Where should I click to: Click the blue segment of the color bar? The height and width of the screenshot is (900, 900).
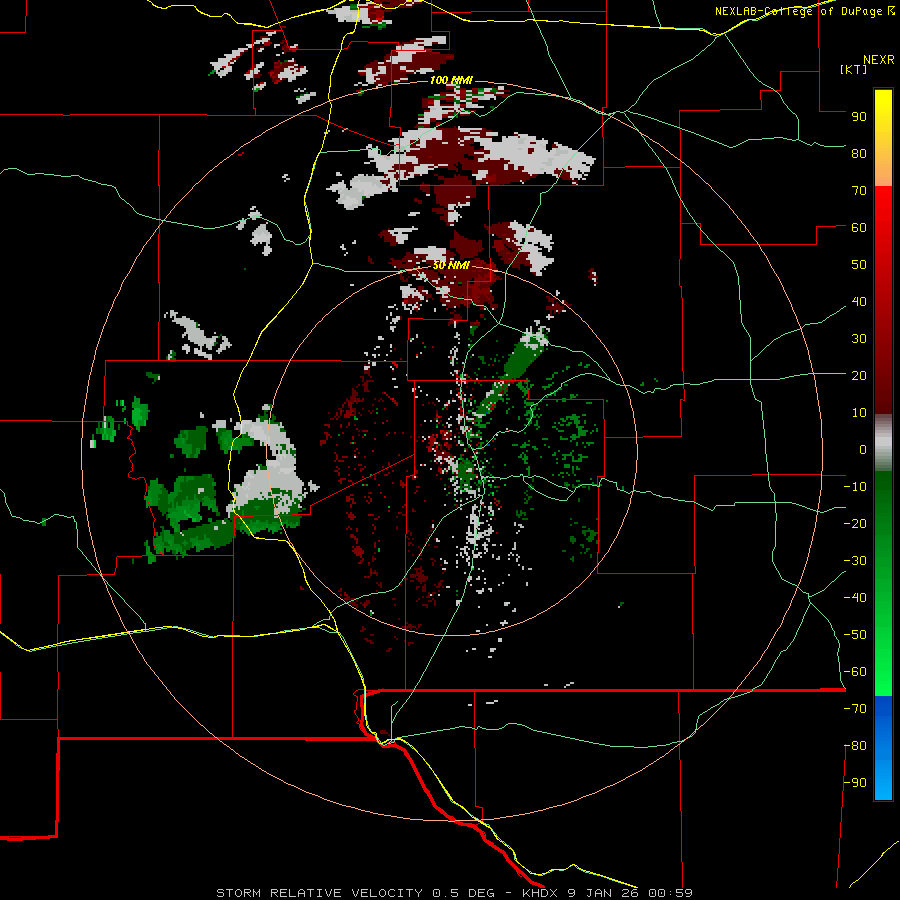coord(883,748)
